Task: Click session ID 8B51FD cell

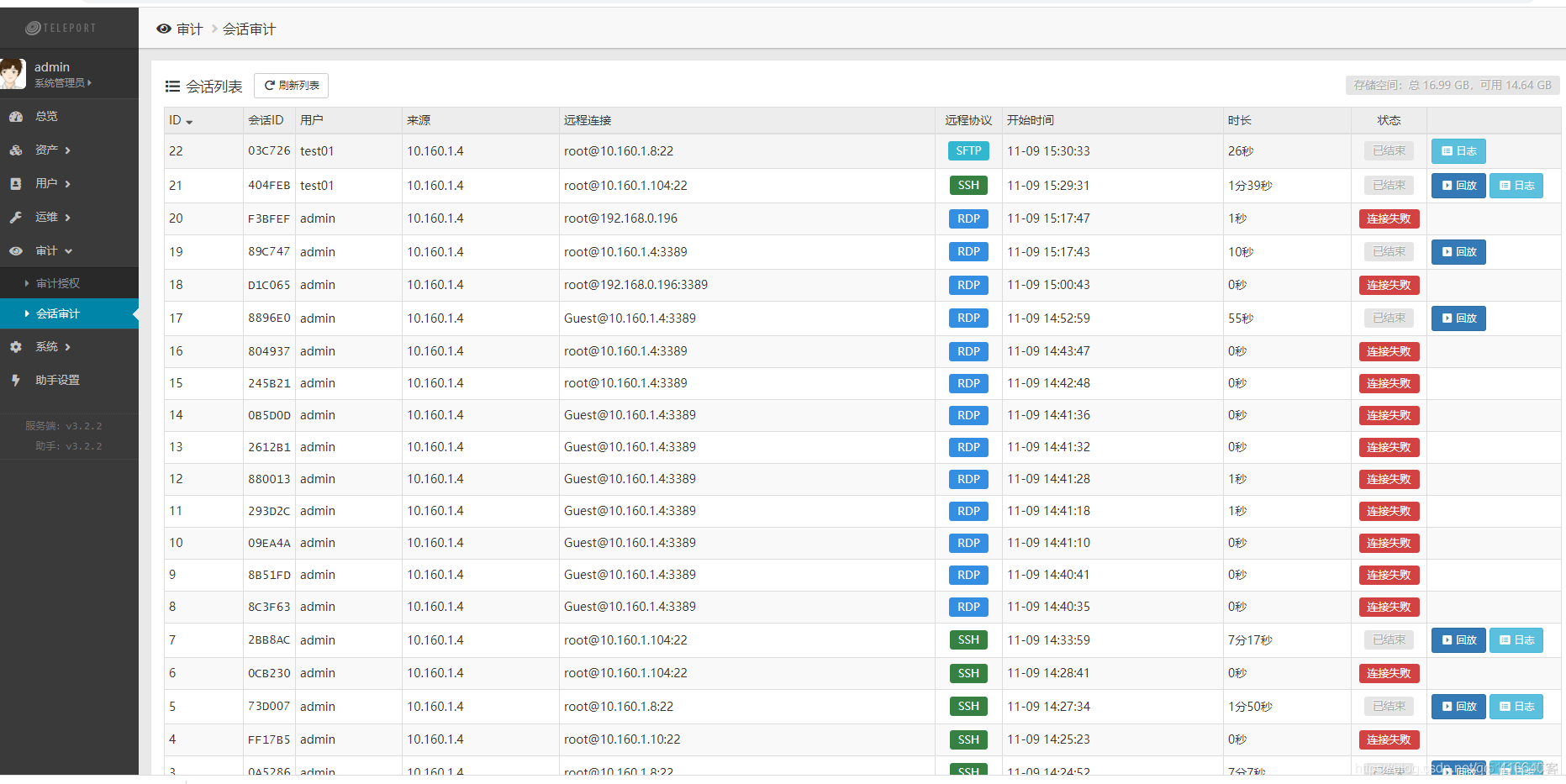Action: pos(269,575)
